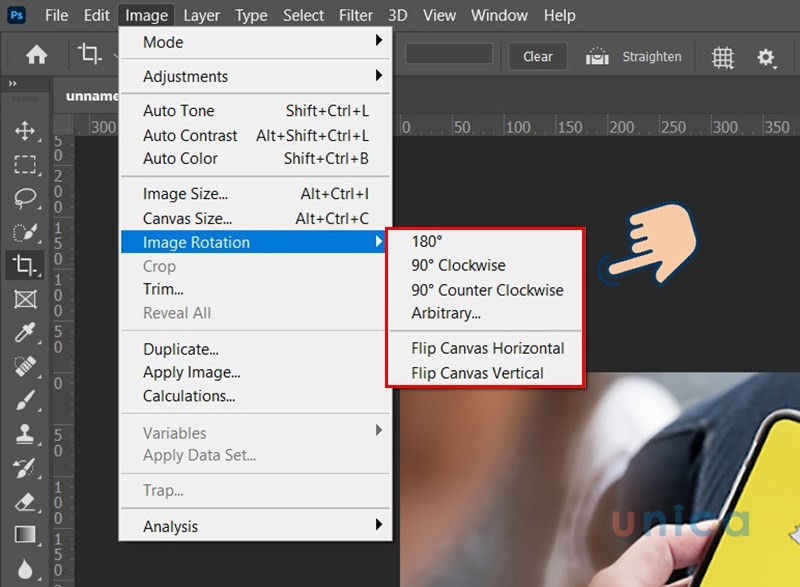This screenshot has height=587, width=800.
Task: Open the crop overlay grid options
Action: 722,57
